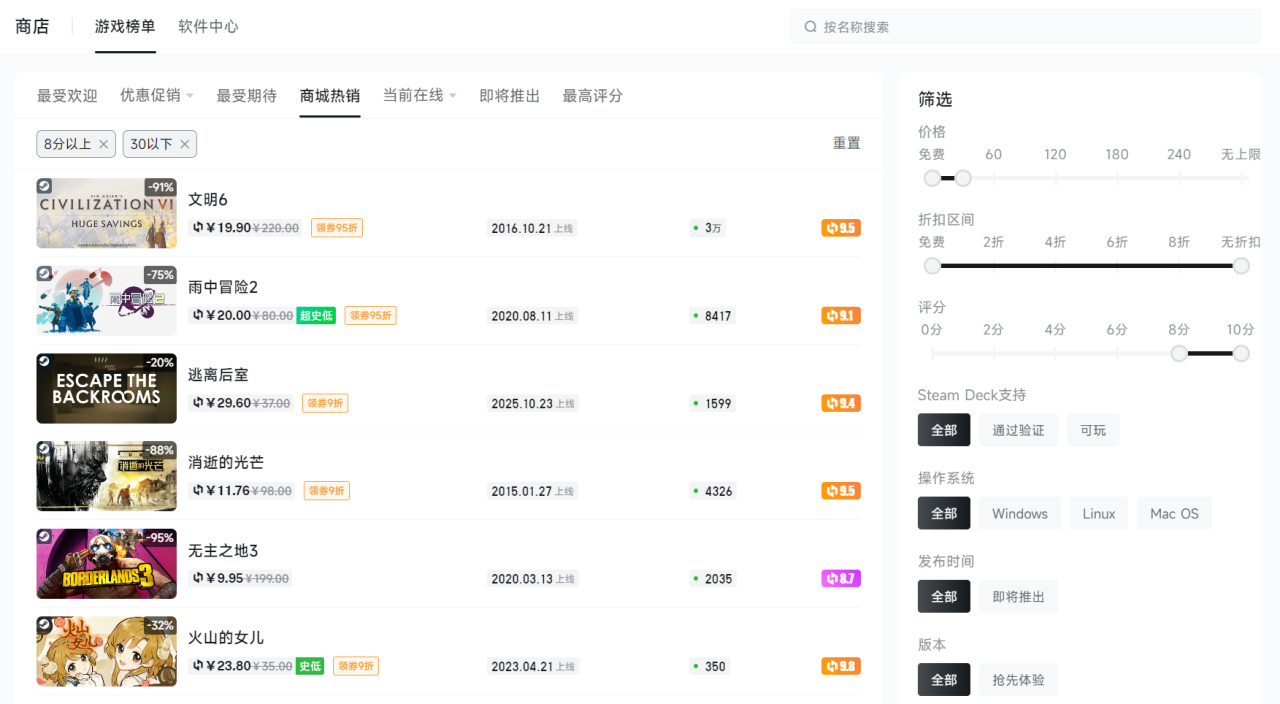
Task: Click the online-players dot for 逃离后室
Action: tap(695, 403)
